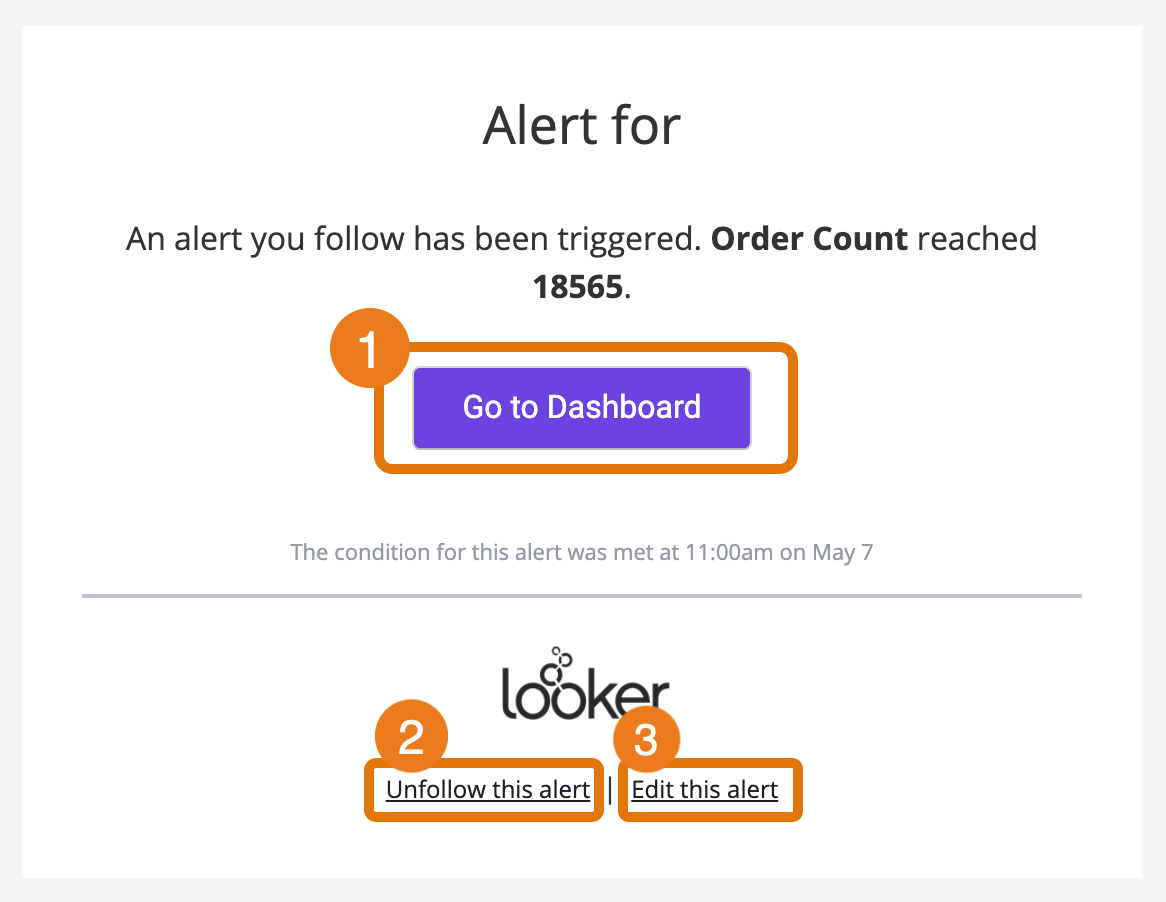Open Unfollow this alert link

[x=487, y=789]
